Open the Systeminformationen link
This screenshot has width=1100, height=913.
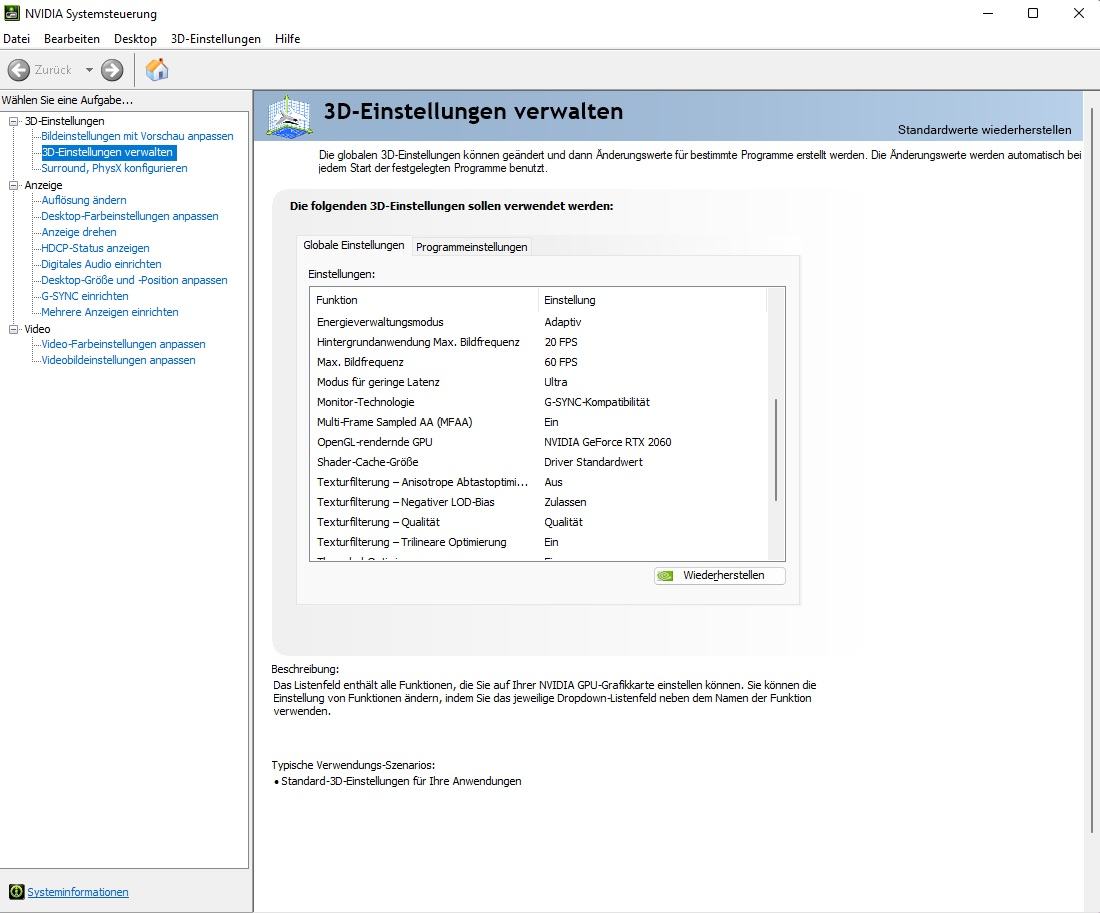[x=78, y=892]
